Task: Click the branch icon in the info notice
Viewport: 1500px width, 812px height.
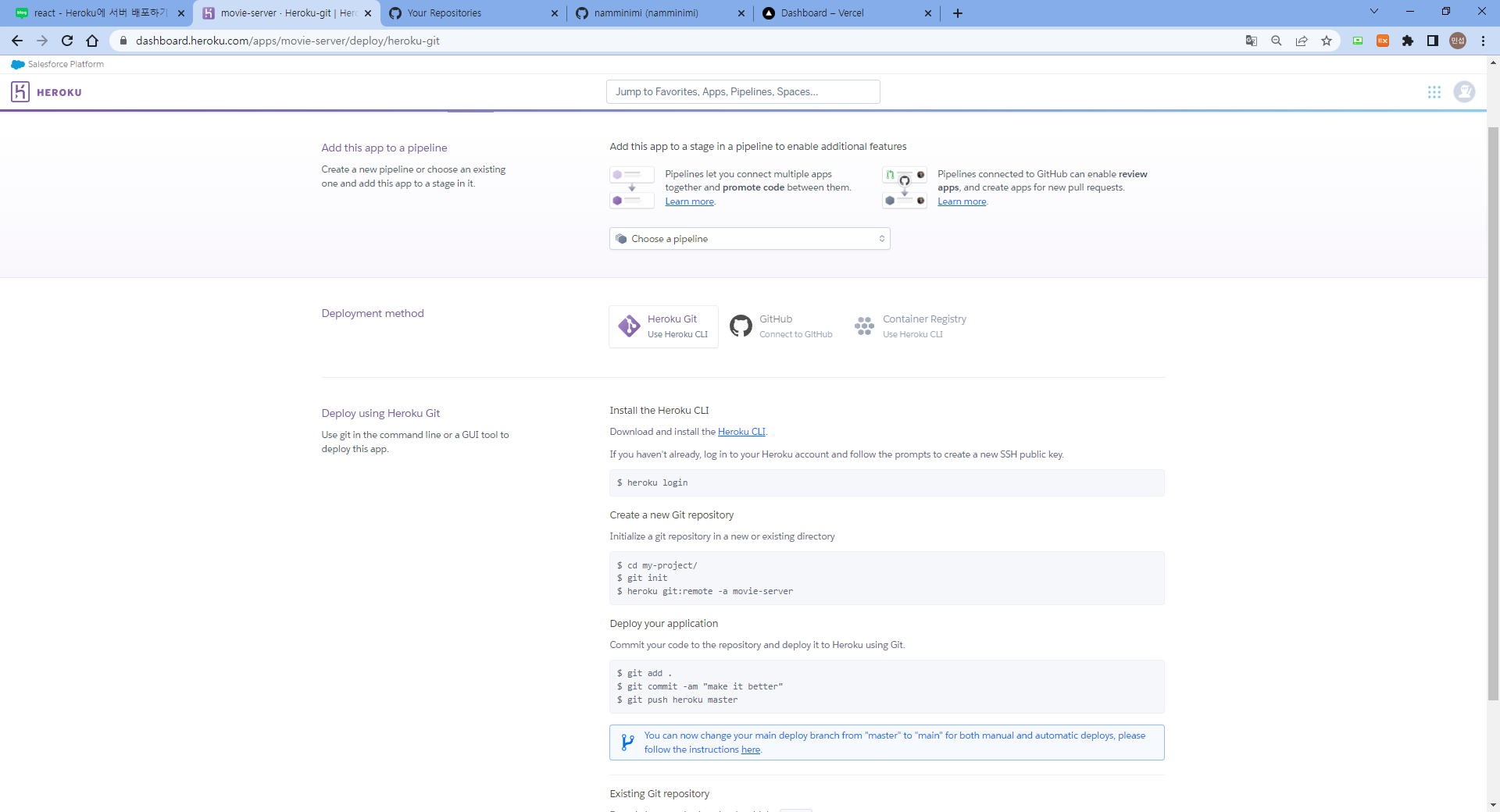Action: pos(627,742)
